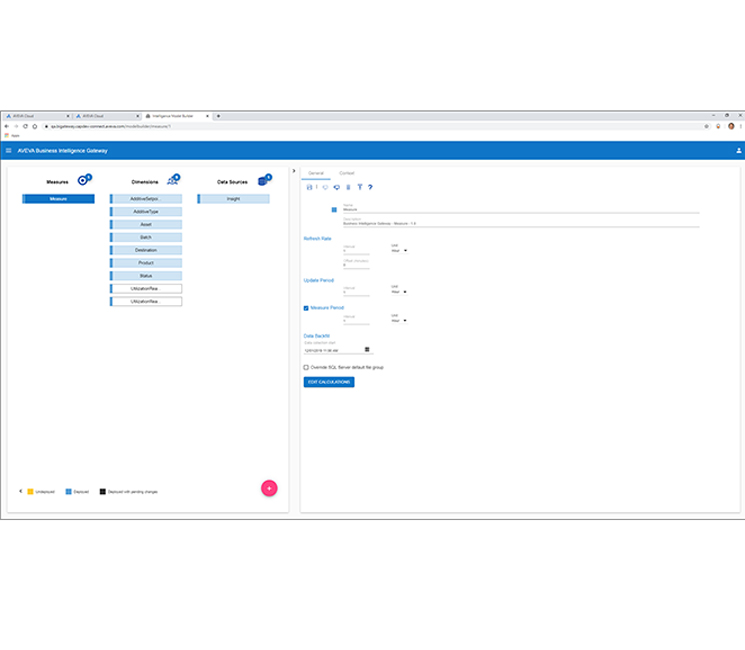
Task: Click the filter icon in toolbar
Action: tap(359, 187)
